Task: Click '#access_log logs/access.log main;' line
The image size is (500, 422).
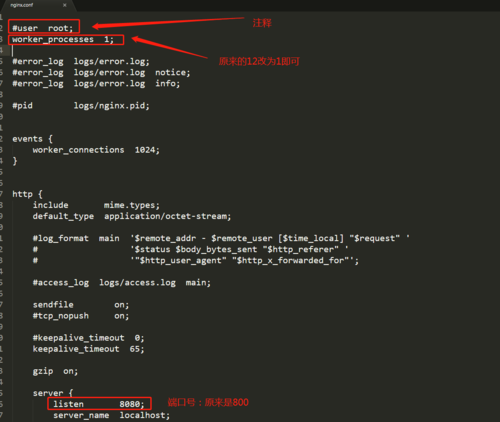Action: tap(122, 283)
